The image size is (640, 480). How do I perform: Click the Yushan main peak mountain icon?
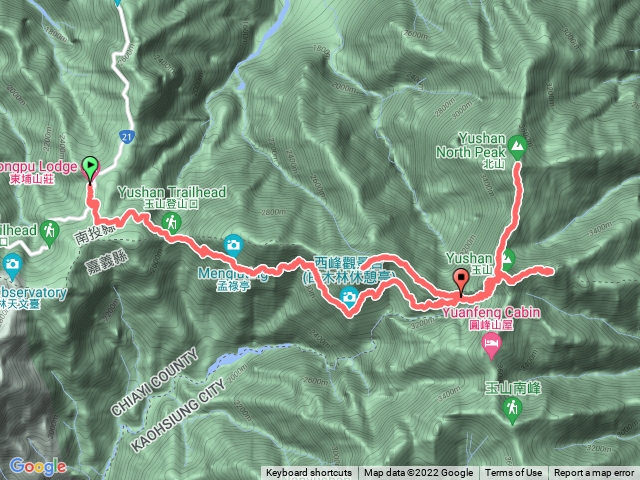(x=507, y=259)
